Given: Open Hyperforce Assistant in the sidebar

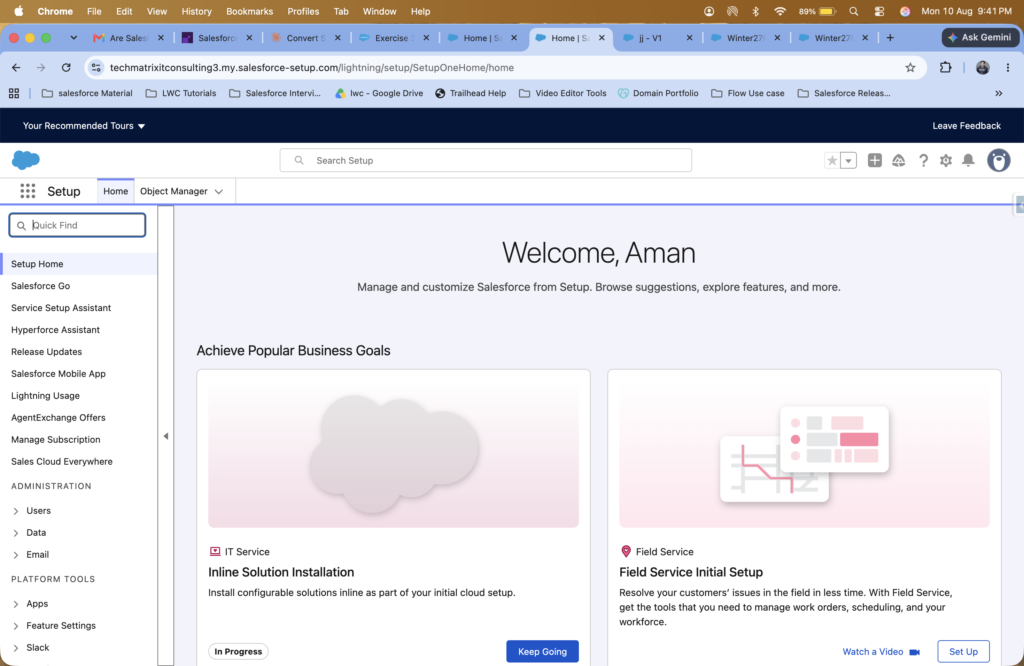Looking at the screenshot, I should click(x=56, y=330).
